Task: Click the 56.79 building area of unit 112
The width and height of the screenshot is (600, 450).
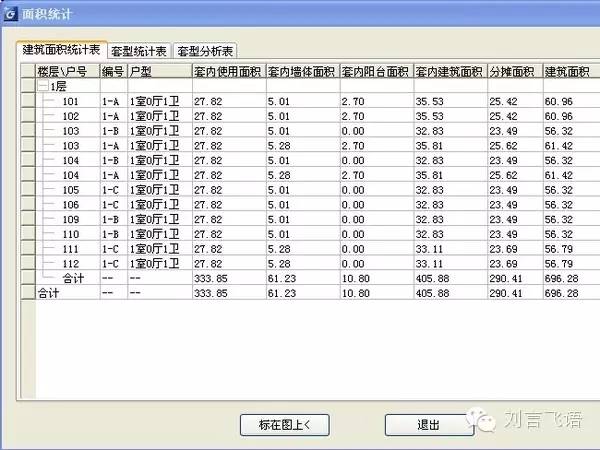Action: (x=558, y=264)
